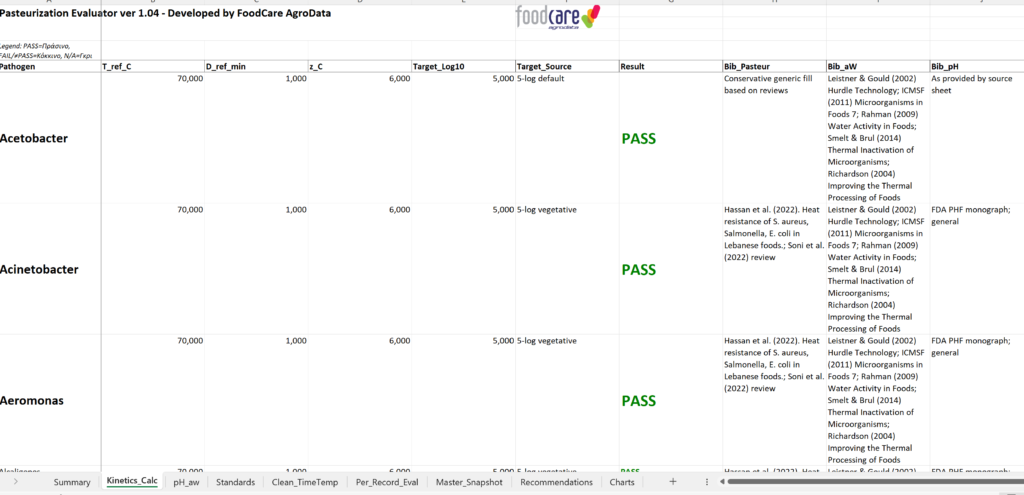The width and height of the screenshot is (1024, 495).
Task: Switch to the Summary sheet tab
Action: pyautogui.click(x=72, y=482)
